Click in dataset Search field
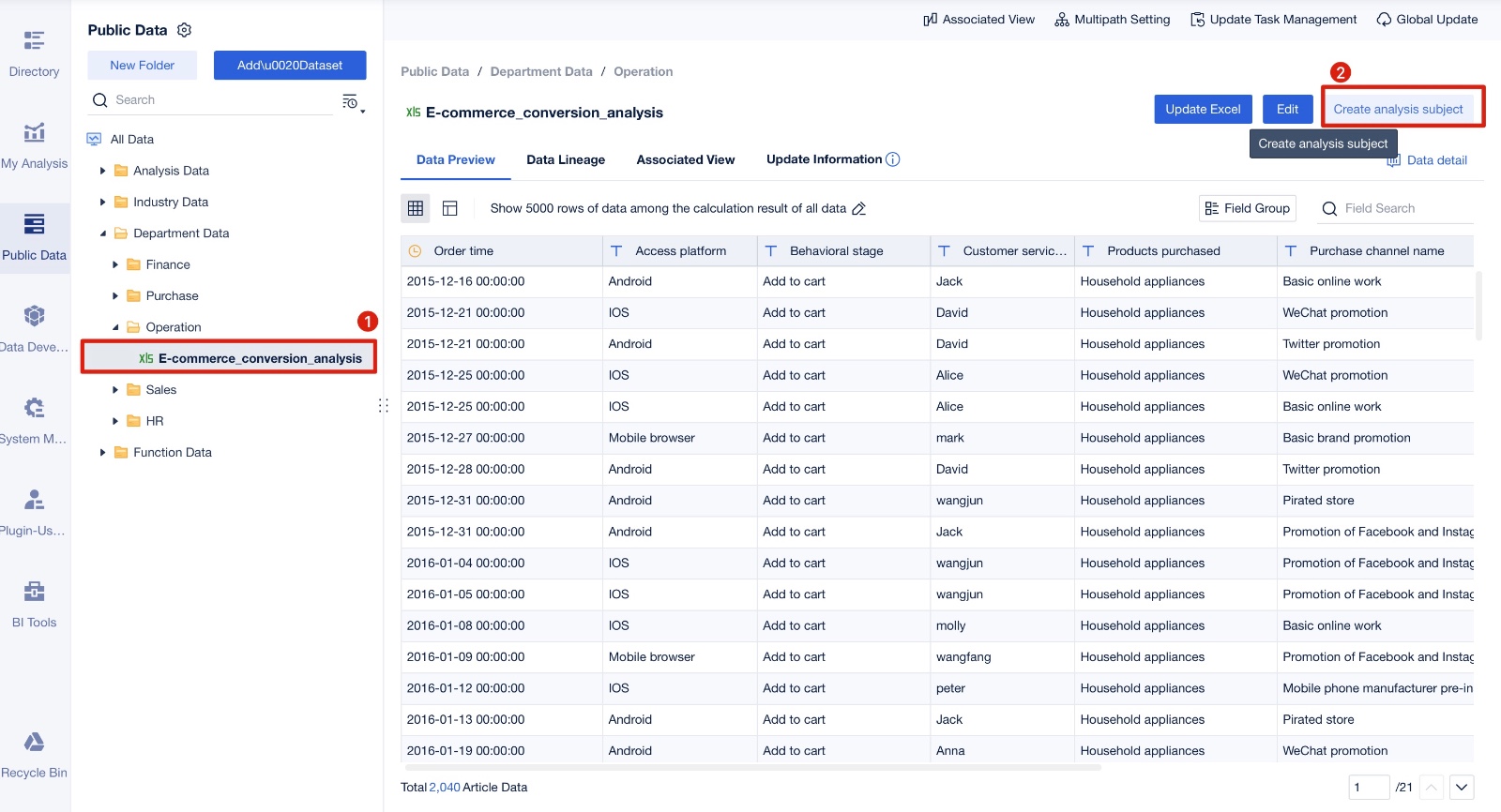Screen dimensions: 1501x812 tap(223, 100)
